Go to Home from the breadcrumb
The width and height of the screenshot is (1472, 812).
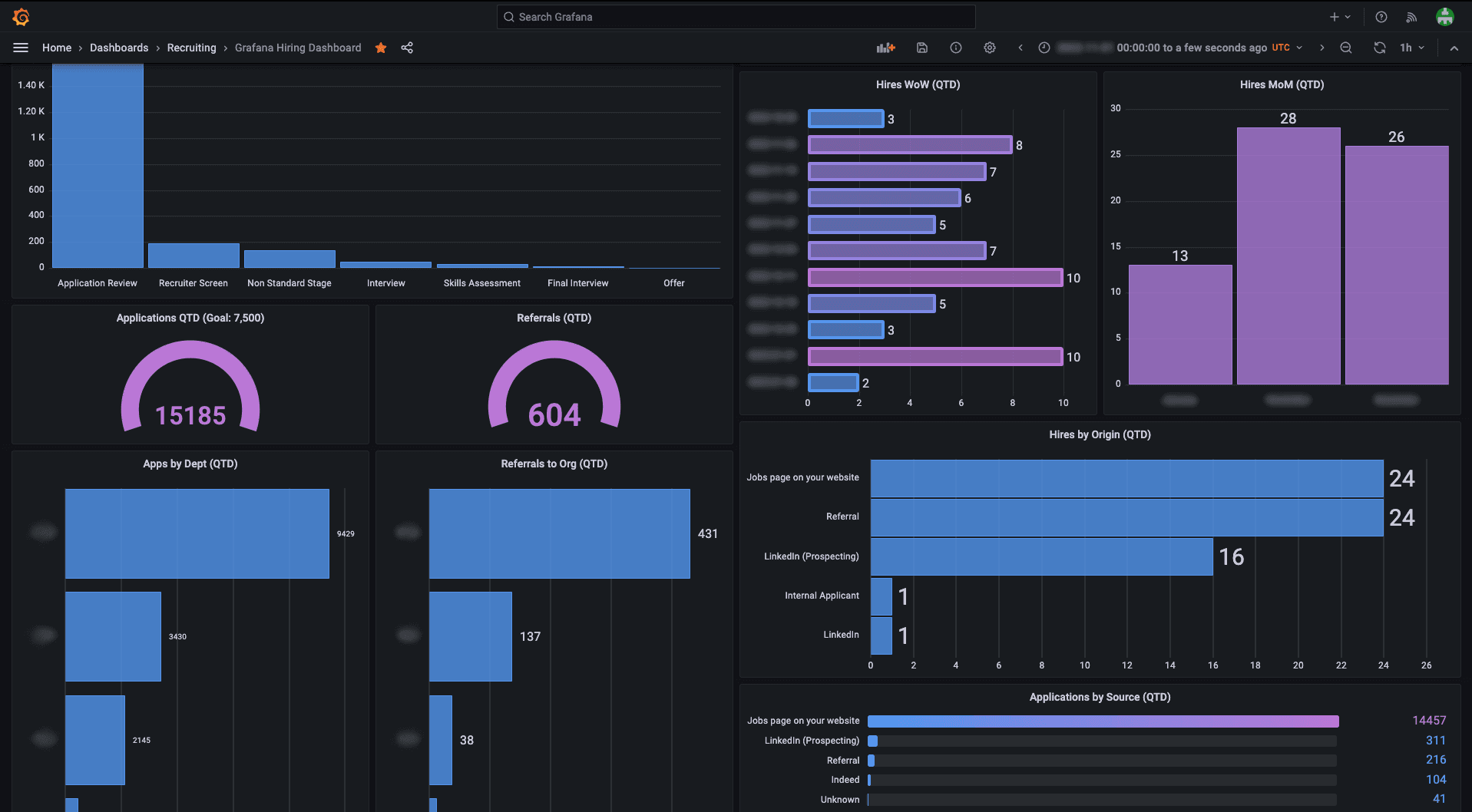pos(57,48)
